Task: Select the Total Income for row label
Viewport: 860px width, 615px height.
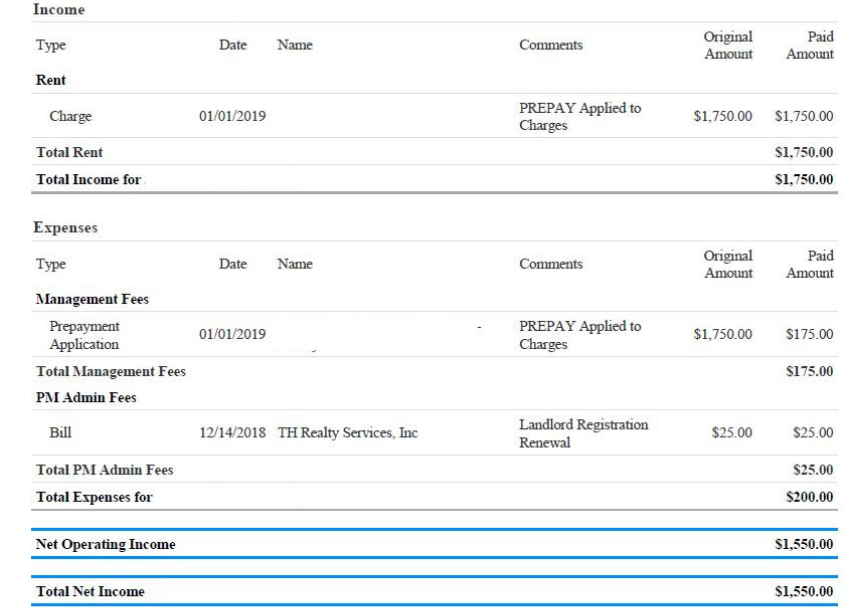Action: (x=88, y=180)
